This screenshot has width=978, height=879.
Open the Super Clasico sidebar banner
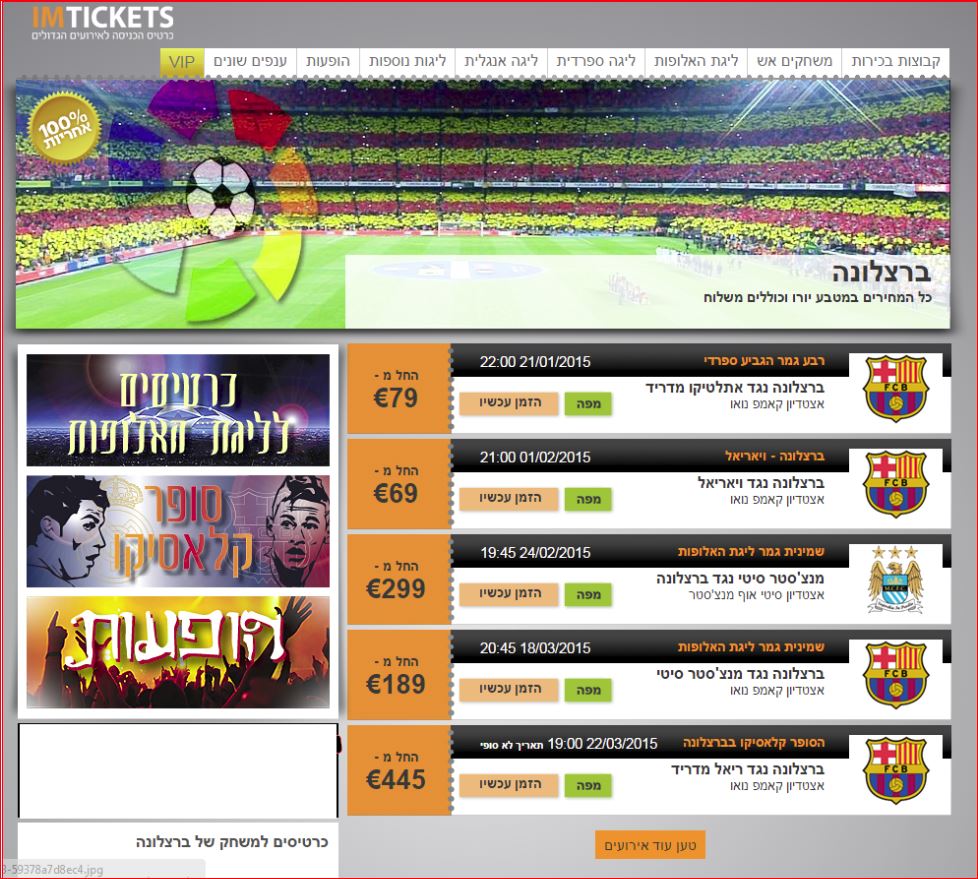178,531
